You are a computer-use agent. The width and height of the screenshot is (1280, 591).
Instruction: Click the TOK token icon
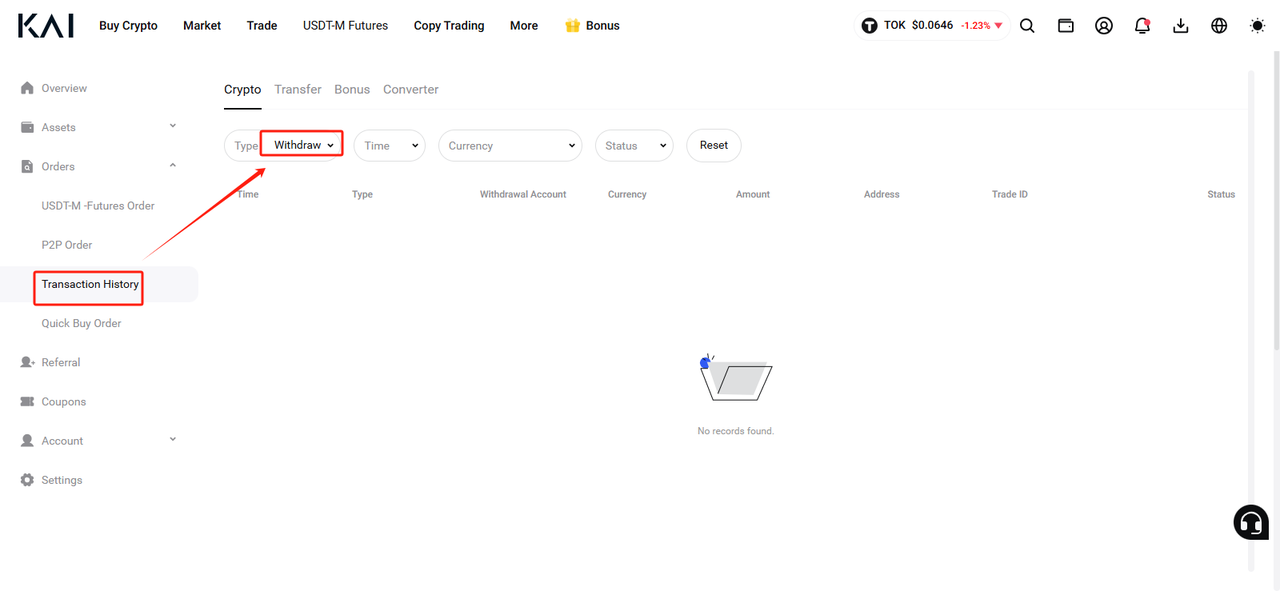[869, 26]
